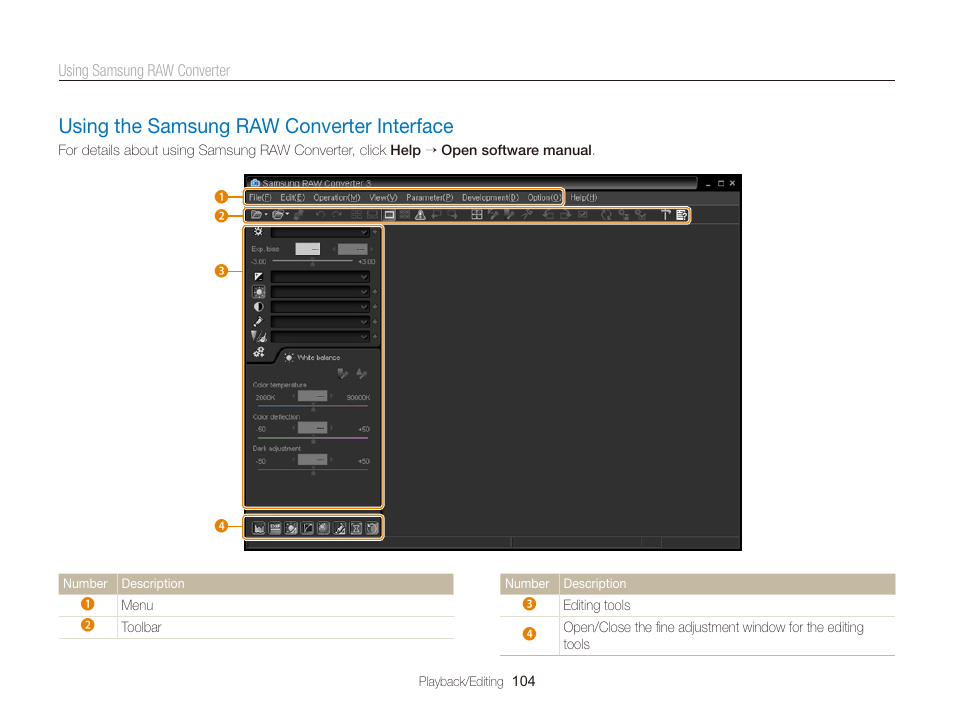Click the hammer tool icon in toolbar
The image size is (954, 720).
(x=666, y=215)
